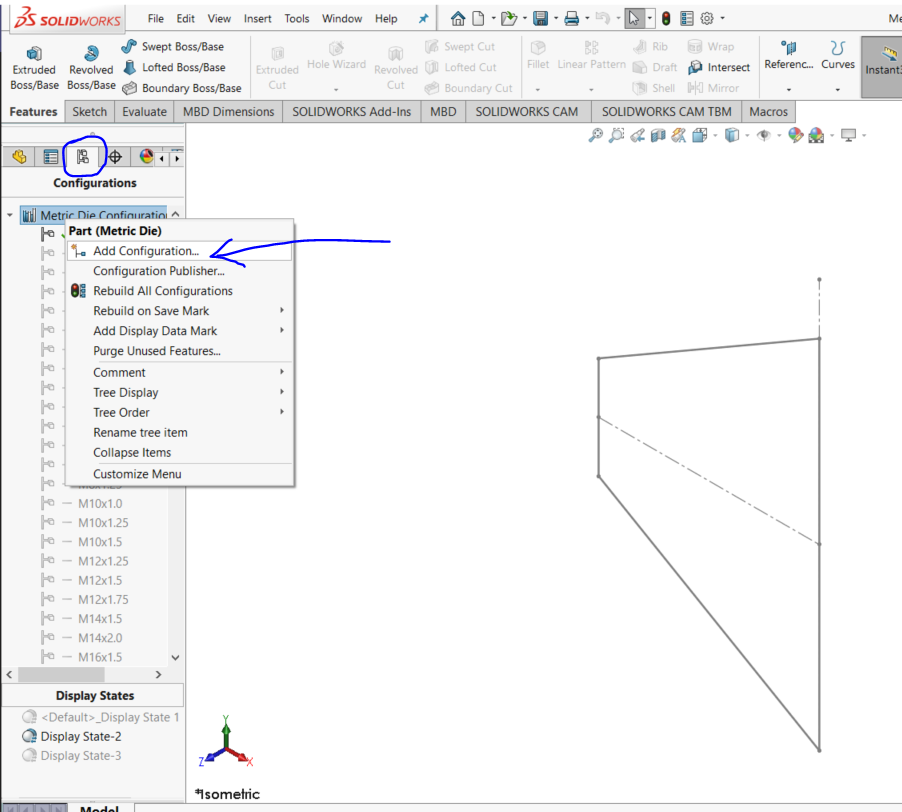
Task: Click the Rebuild traffic light icon
Action: click(666, 18)
